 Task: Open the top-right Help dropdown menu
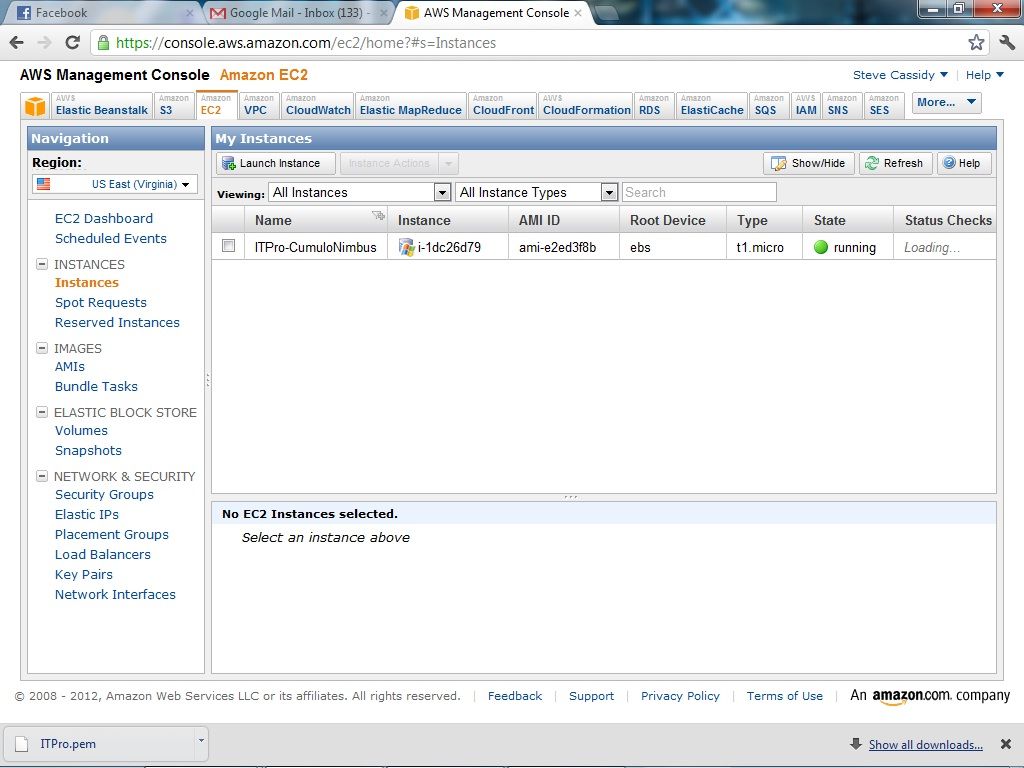[x=985, y=75]
